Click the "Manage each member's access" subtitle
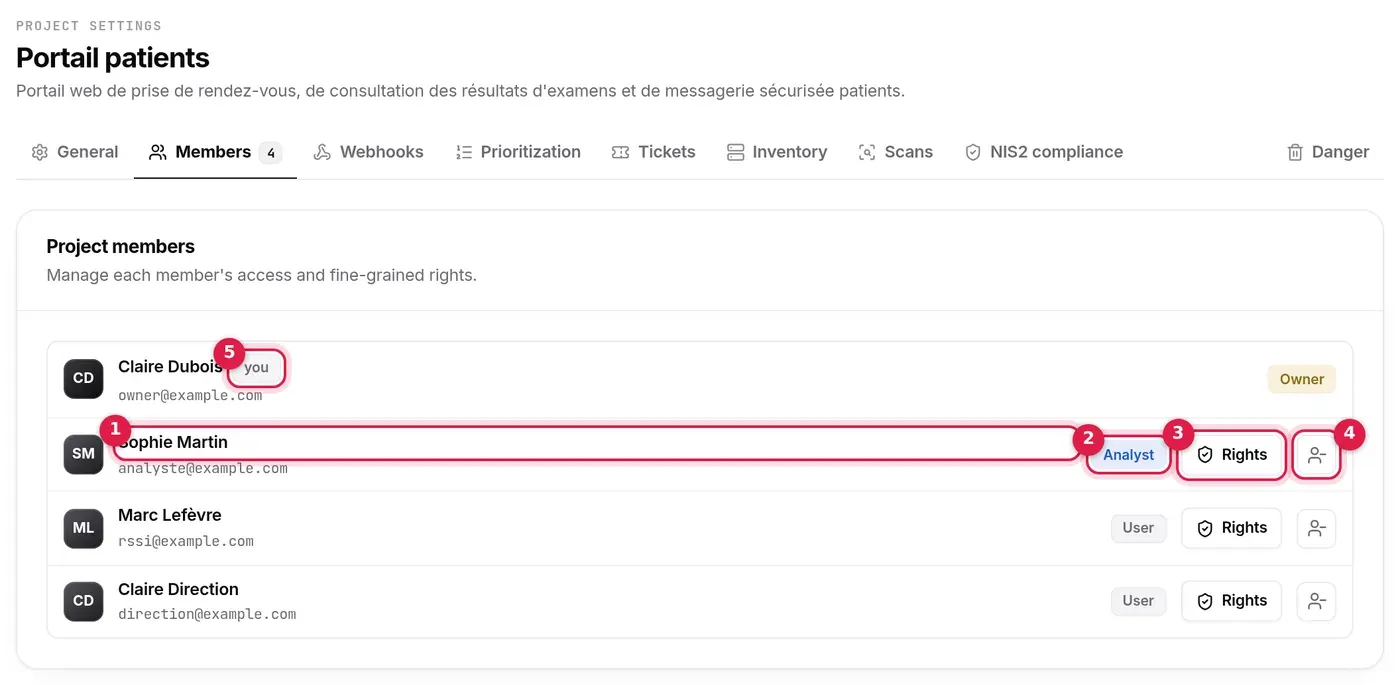Screen dimensions: 1400x685 pyautogui.click(x=262, y=275)
